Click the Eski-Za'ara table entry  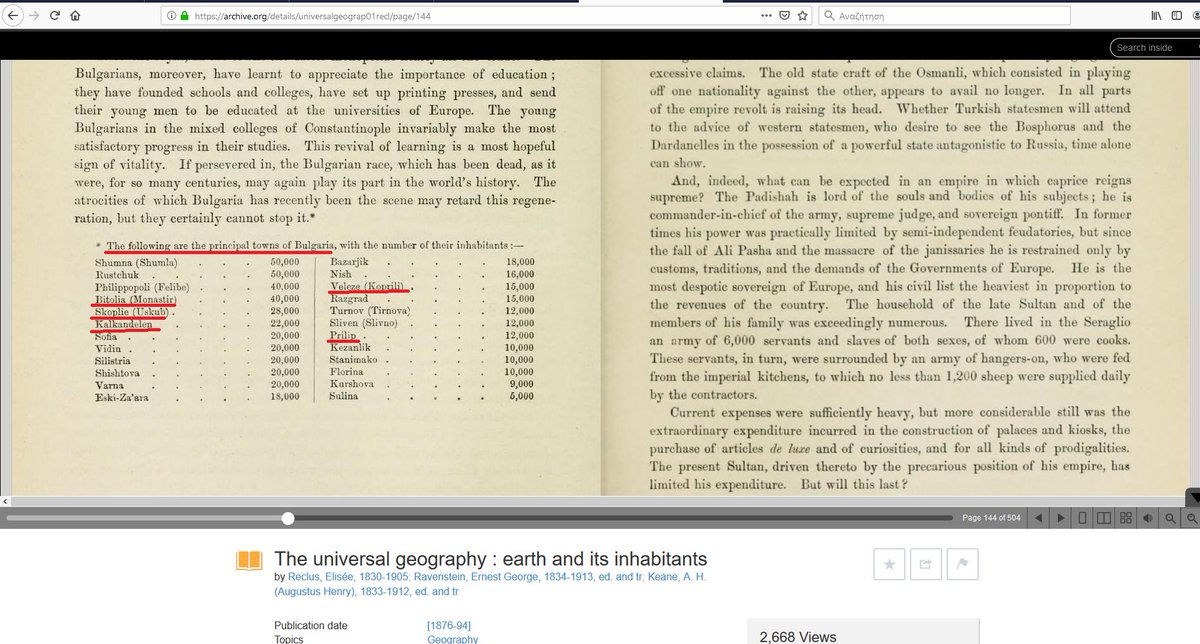click(x=123, y=396)
